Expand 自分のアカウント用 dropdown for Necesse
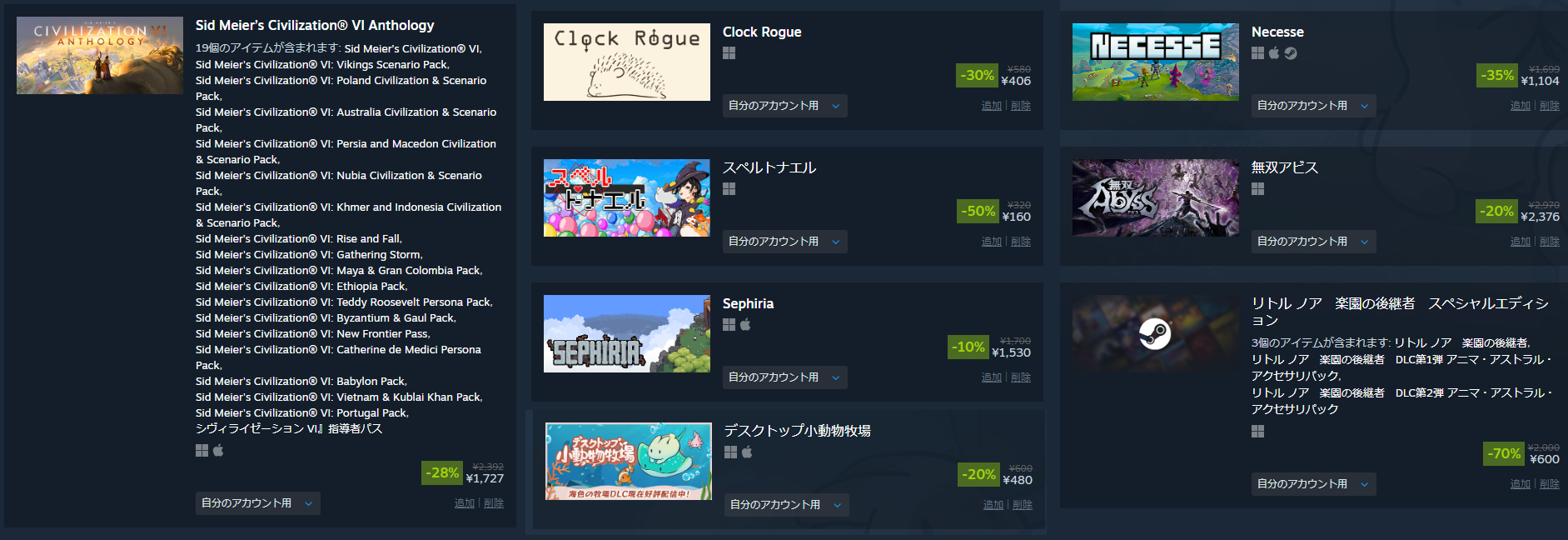The width and height of the screenshot is (1568, 540). (x=1313, y=106)
